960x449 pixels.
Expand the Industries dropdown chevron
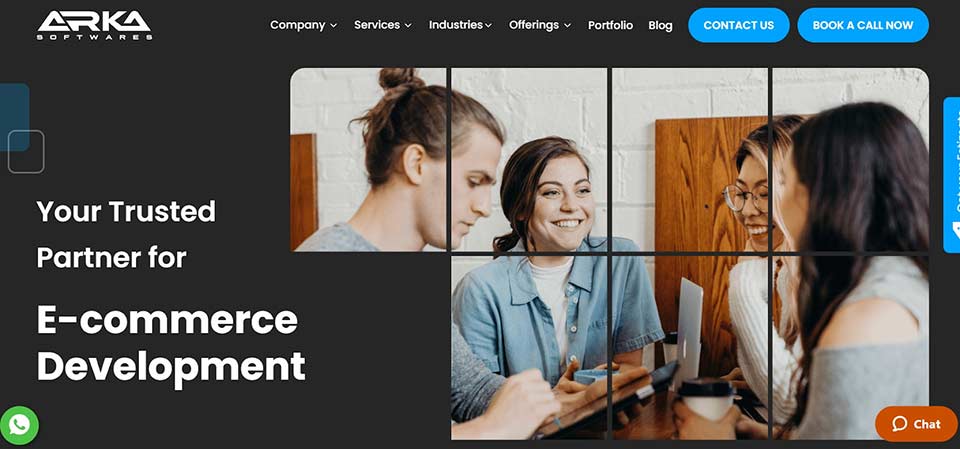pyautogui.click(x=489, y=26)
